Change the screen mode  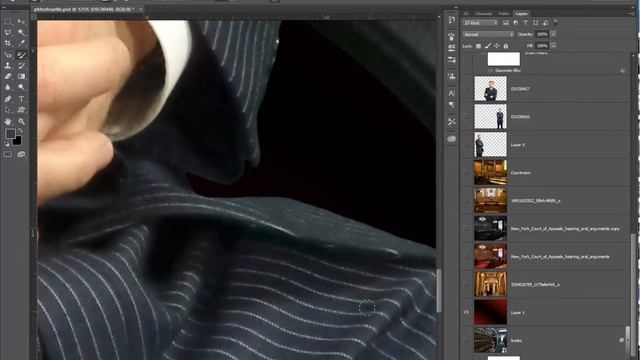click(21, 154)
